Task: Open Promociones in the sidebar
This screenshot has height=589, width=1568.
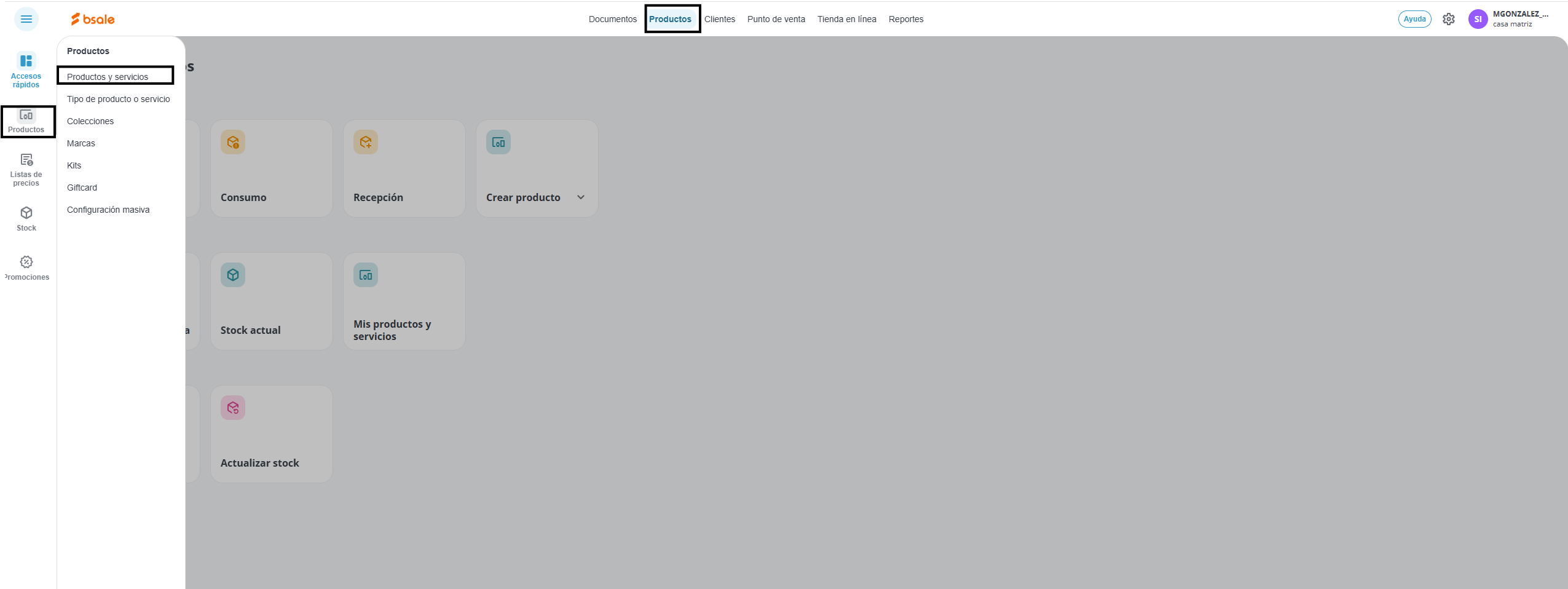Action: (x=26, y=269)
